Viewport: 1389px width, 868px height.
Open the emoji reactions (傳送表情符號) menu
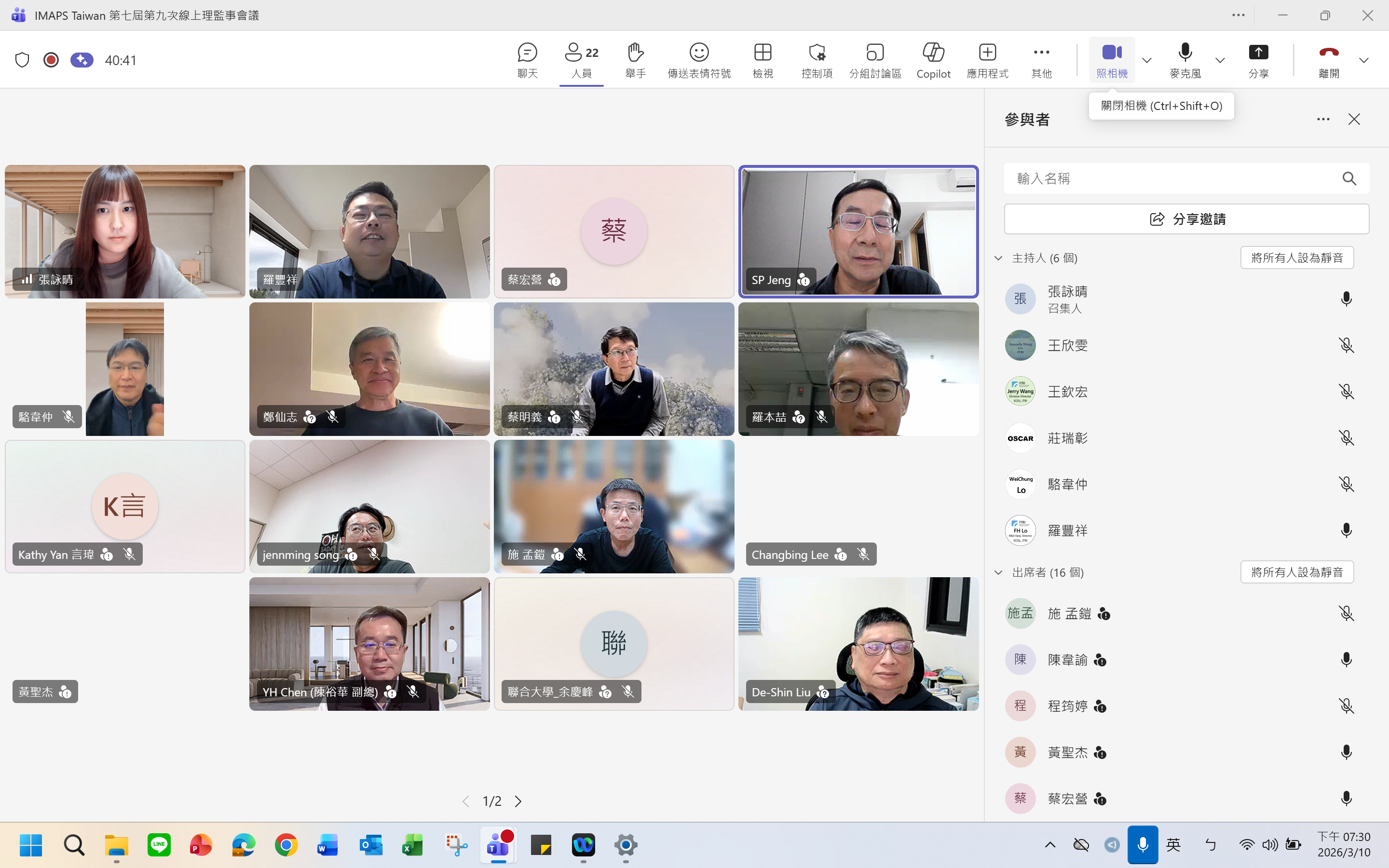tap(698, 60)
